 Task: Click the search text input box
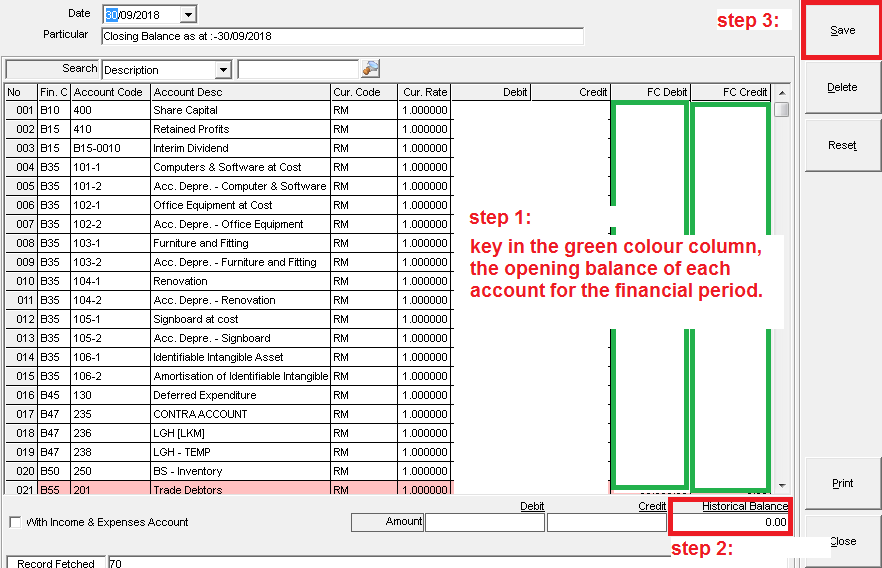coord(298,70)
